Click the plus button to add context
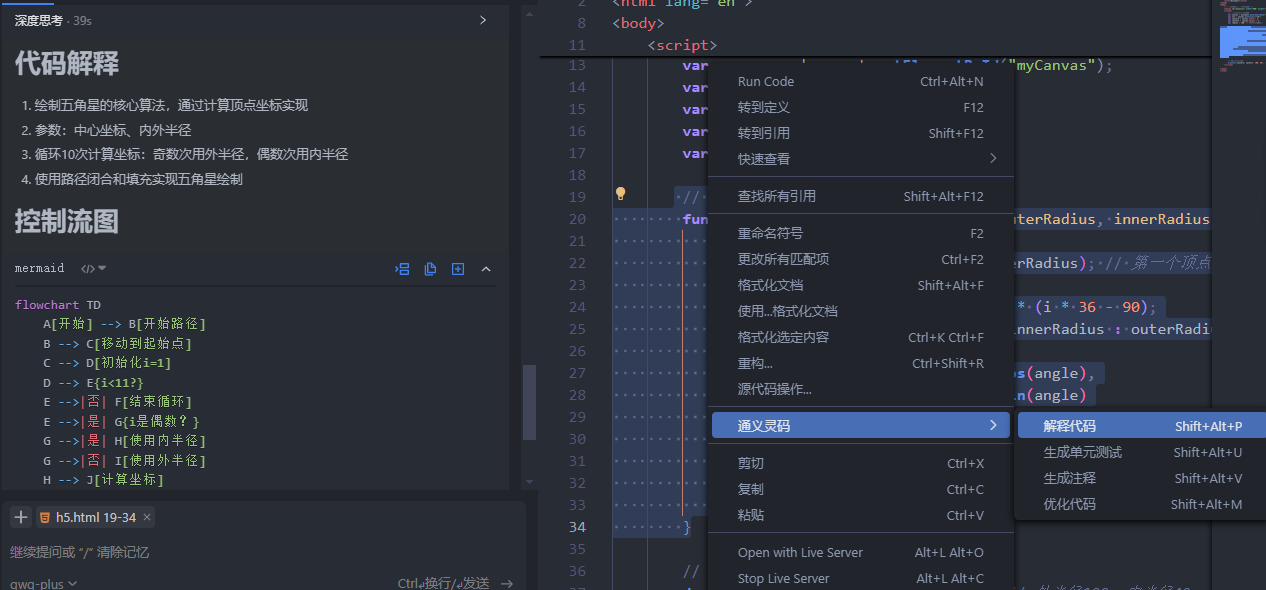The height and width of the screenshot is (590, 1266). click(x=21, y=517)
